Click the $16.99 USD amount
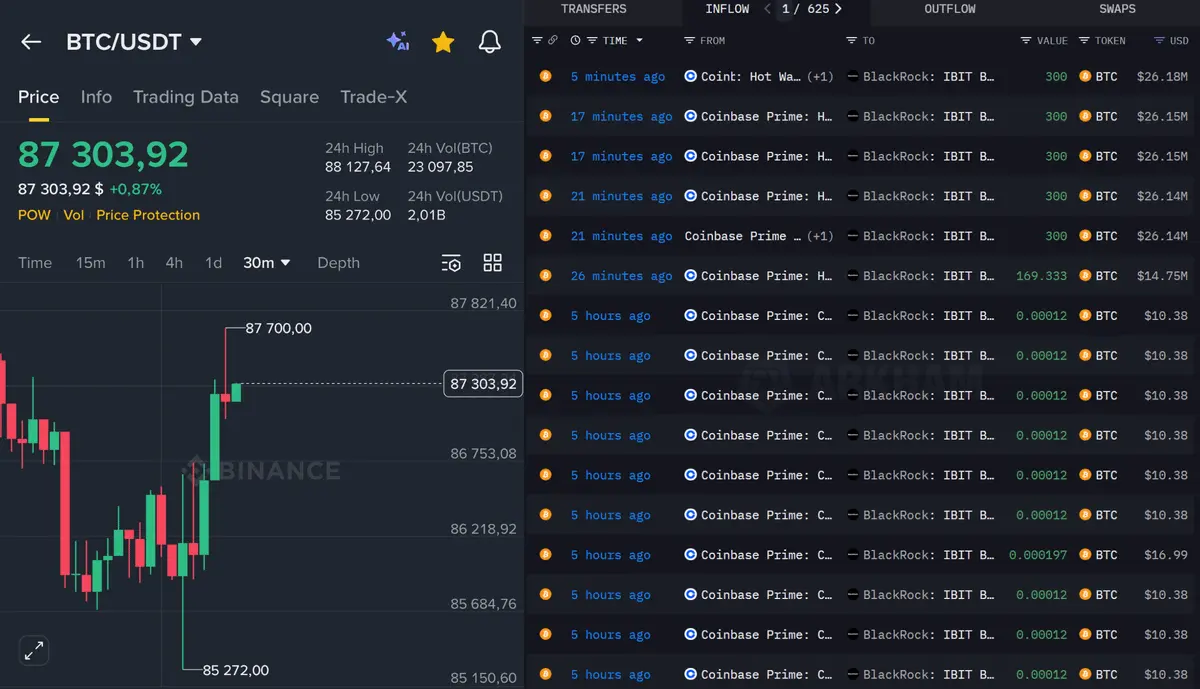 [1166, 555]
